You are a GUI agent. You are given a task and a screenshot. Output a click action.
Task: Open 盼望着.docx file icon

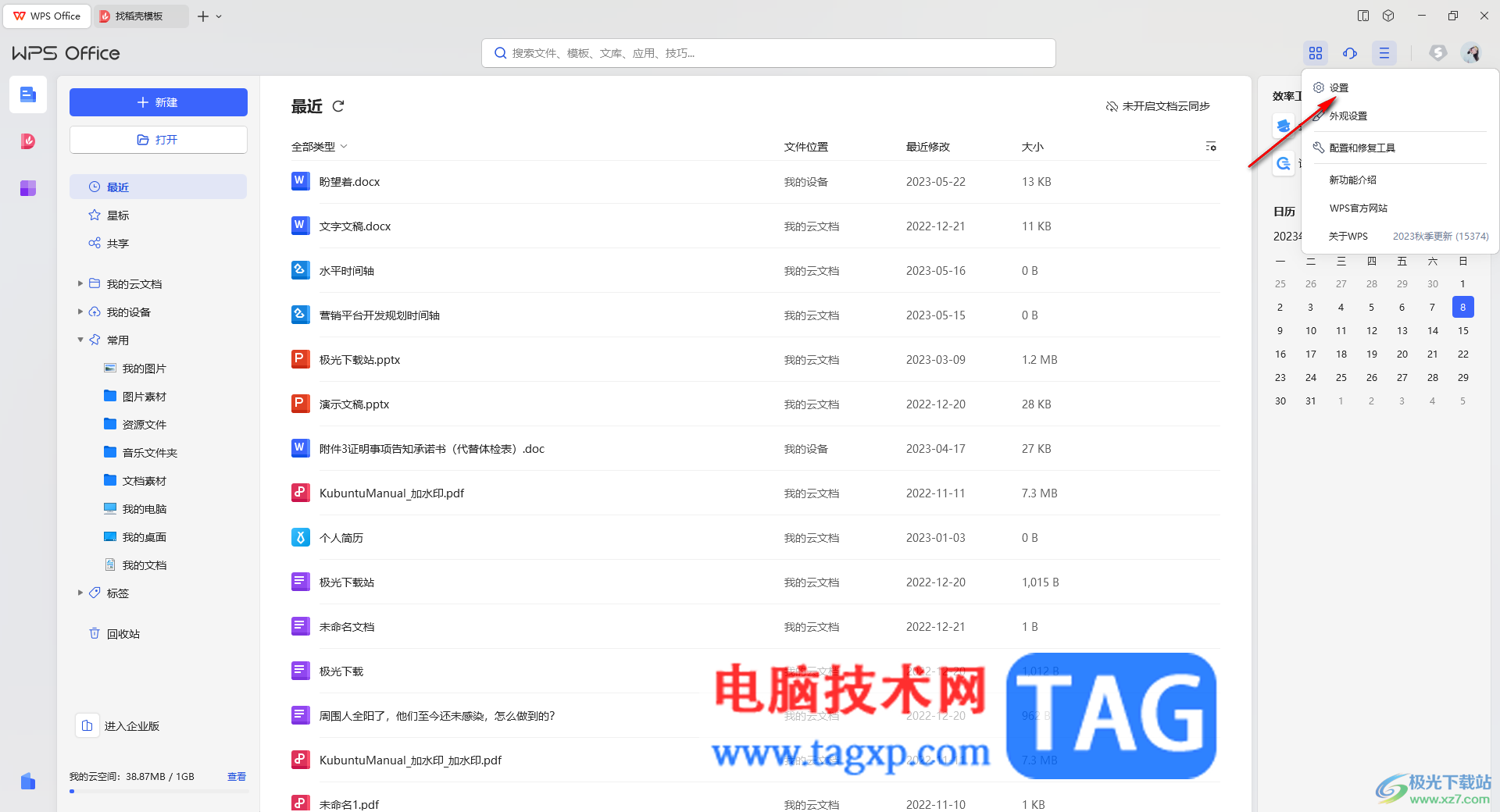(x=300, y=181)
